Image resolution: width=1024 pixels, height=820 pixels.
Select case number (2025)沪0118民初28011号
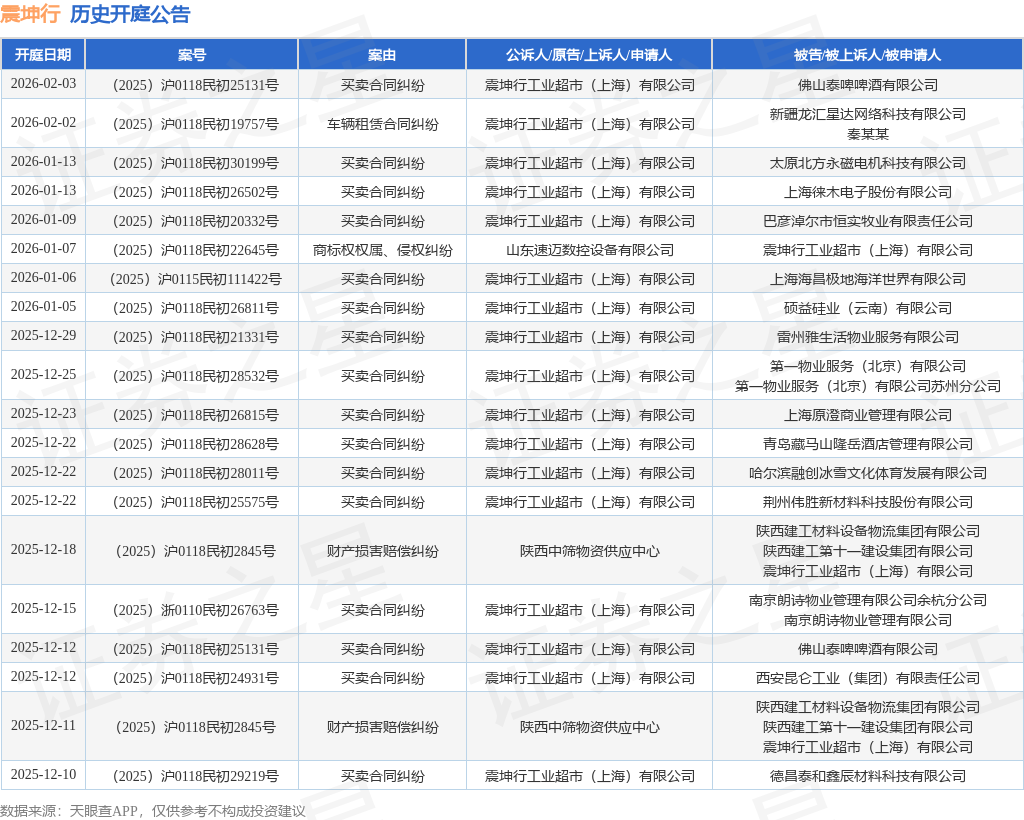coord(195,473)
